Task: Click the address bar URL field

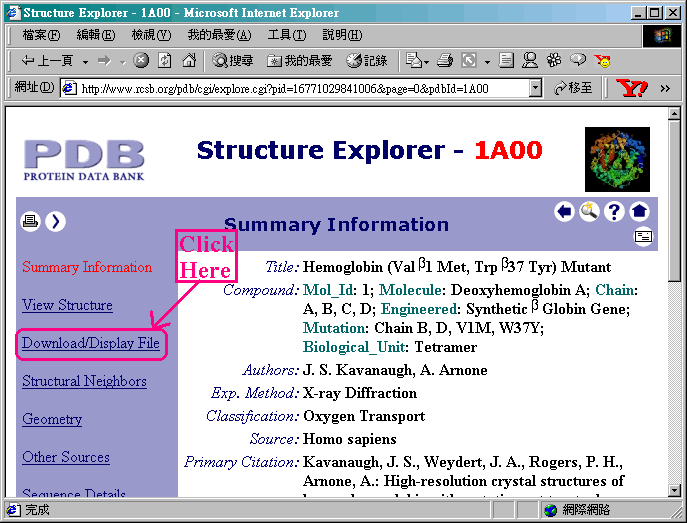Action: (294, 88)
